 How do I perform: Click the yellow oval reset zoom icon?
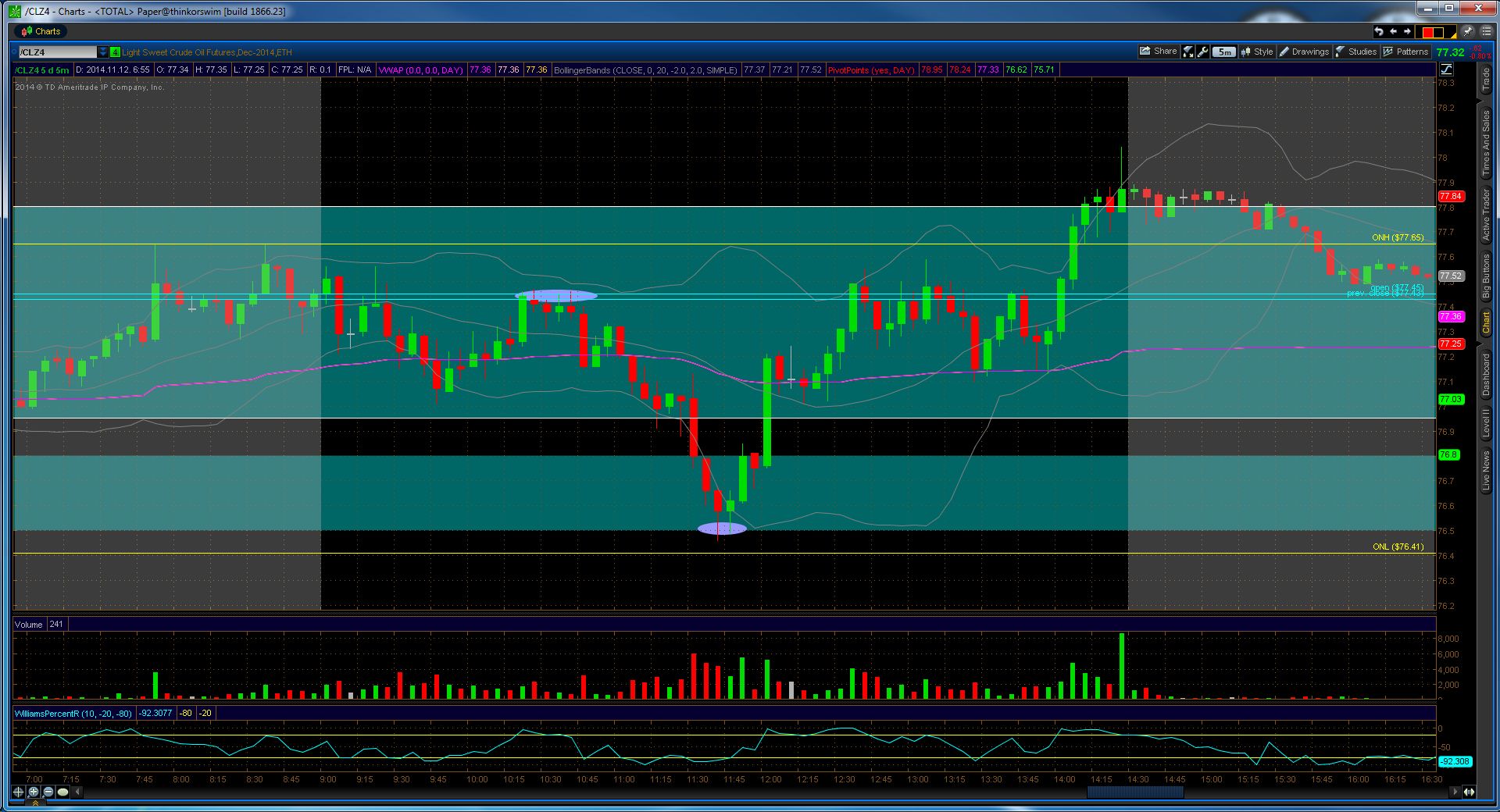(63, 792)
